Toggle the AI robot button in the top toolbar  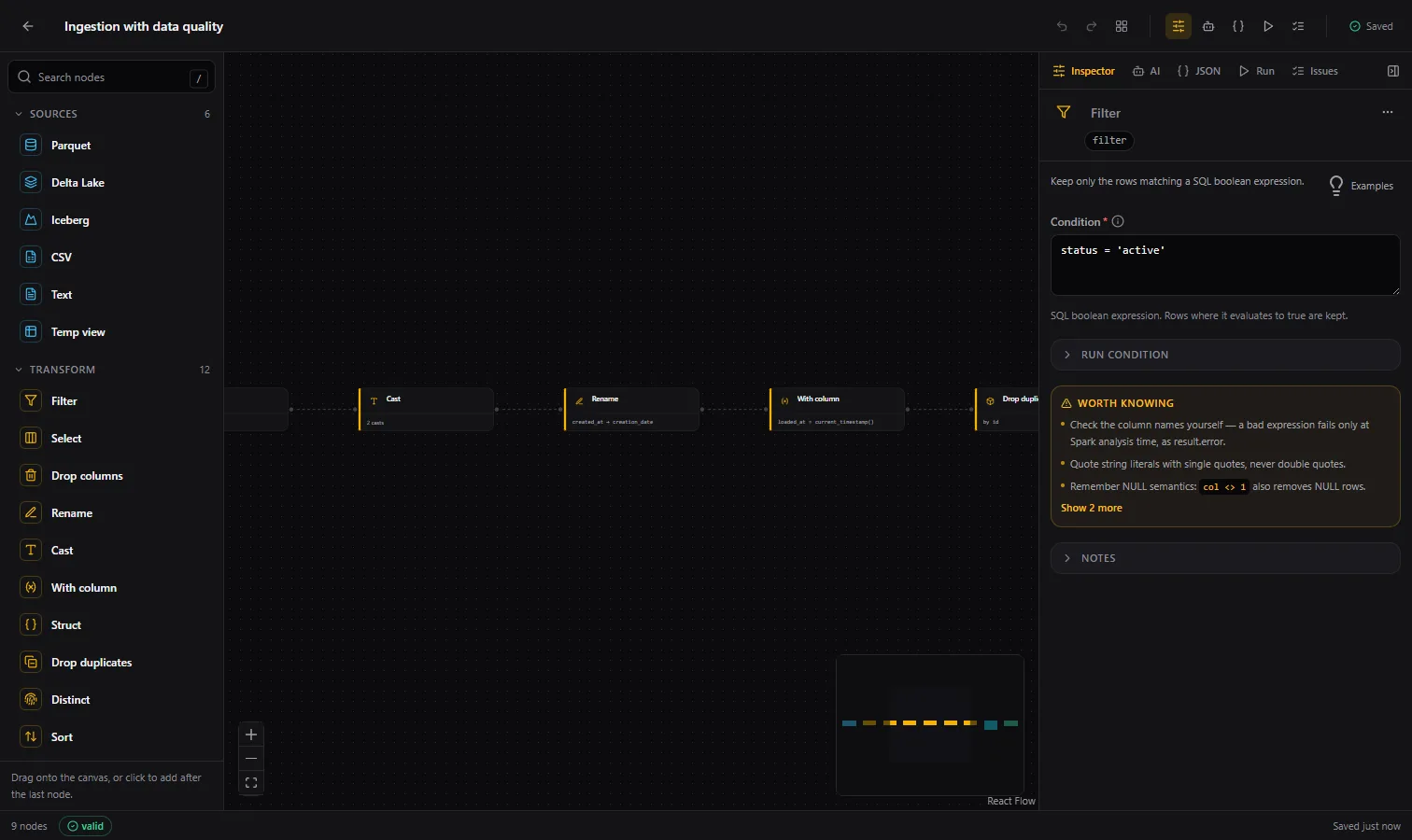tap(1208, 26)
